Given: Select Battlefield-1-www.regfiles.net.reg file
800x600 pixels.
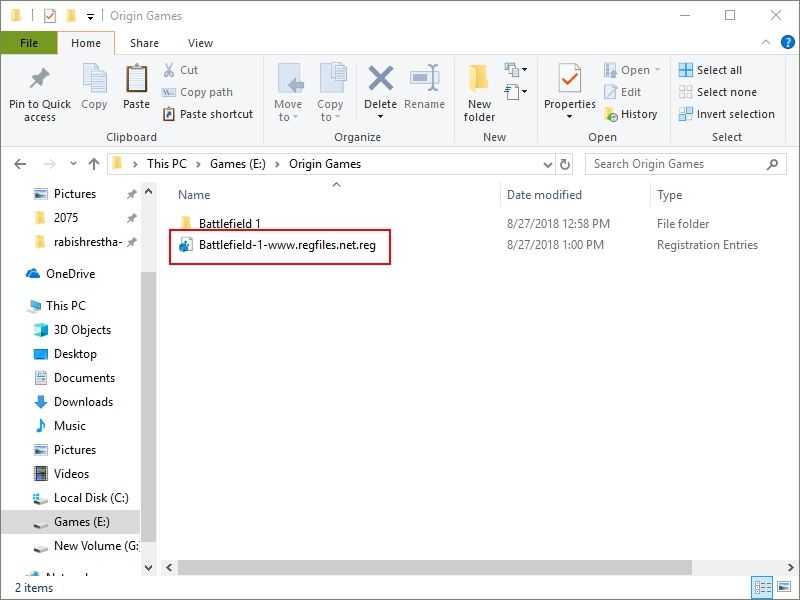Looking at the screenshot, I should tap(286, 245).
